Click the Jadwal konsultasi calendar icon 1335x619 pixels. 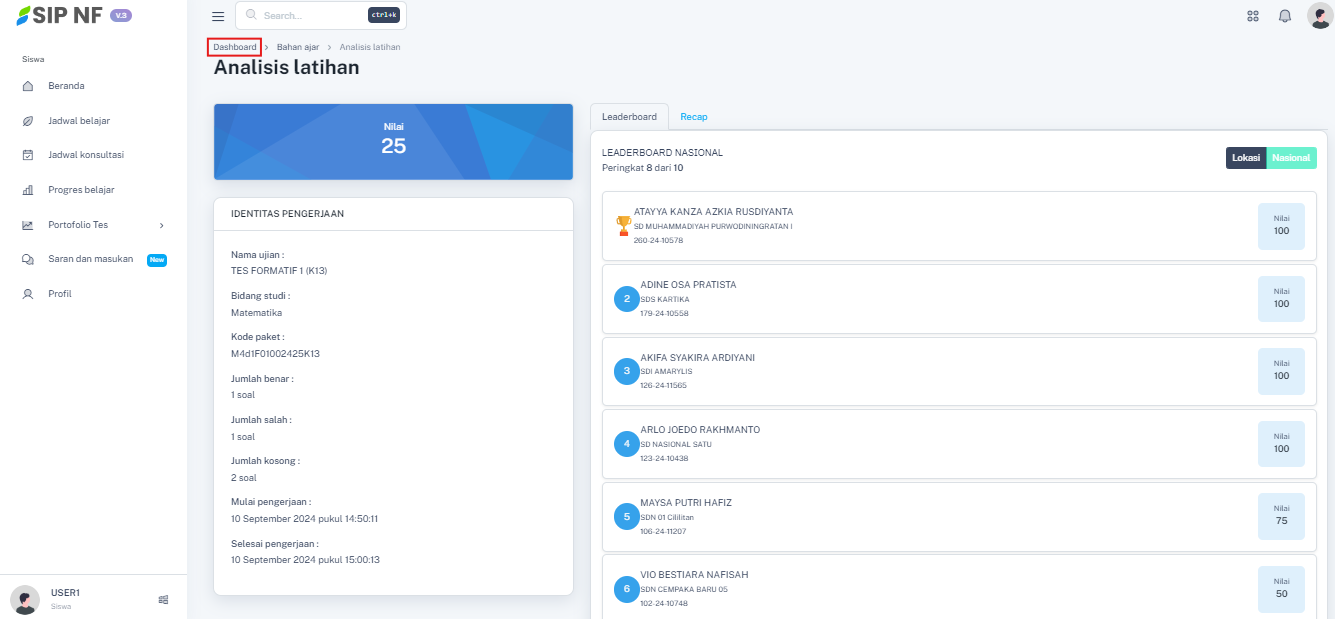pos(28,155)
